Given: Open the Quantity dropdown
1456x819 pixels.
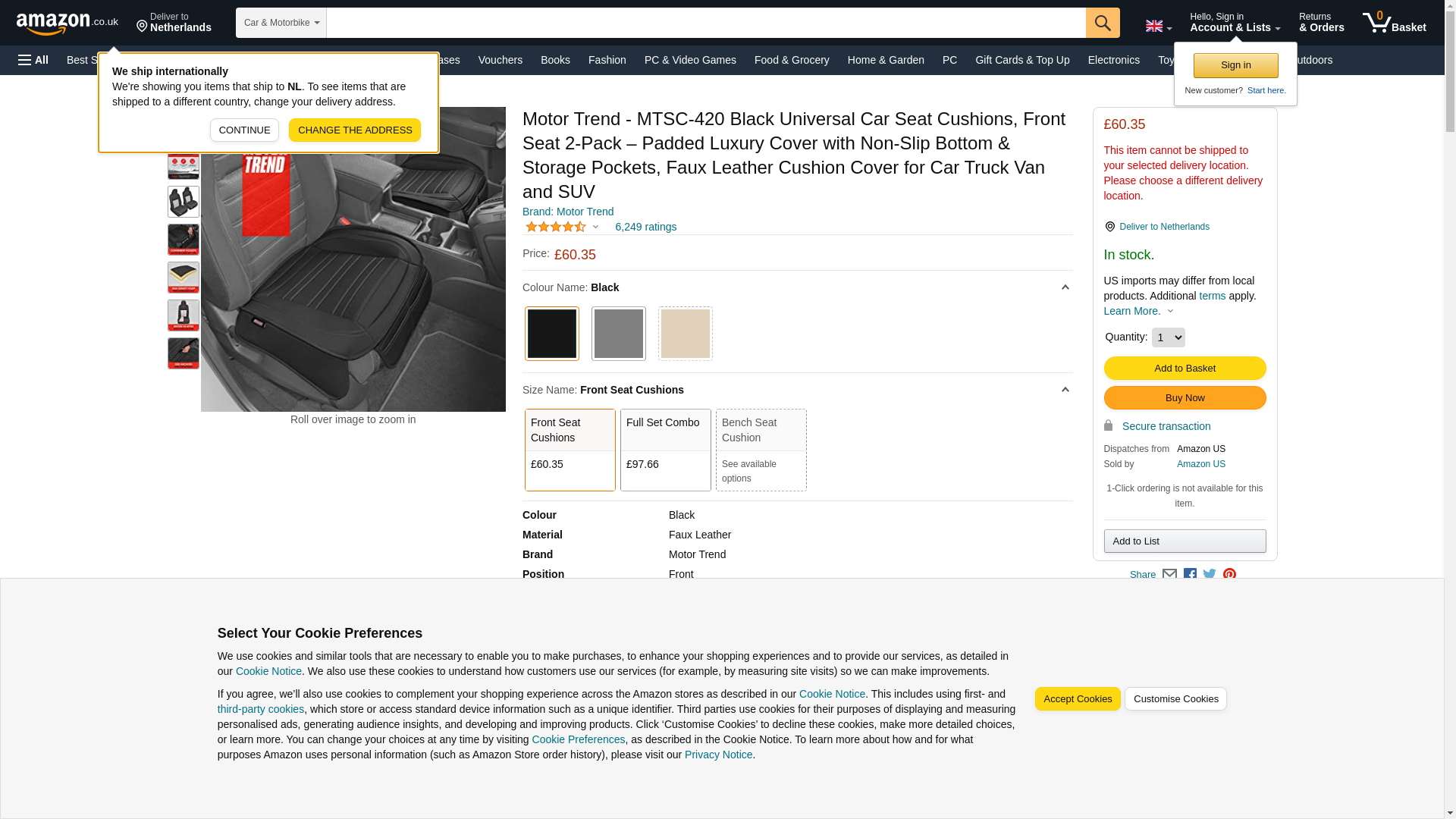Looking at the screenshot, I should pos(1168,337).
